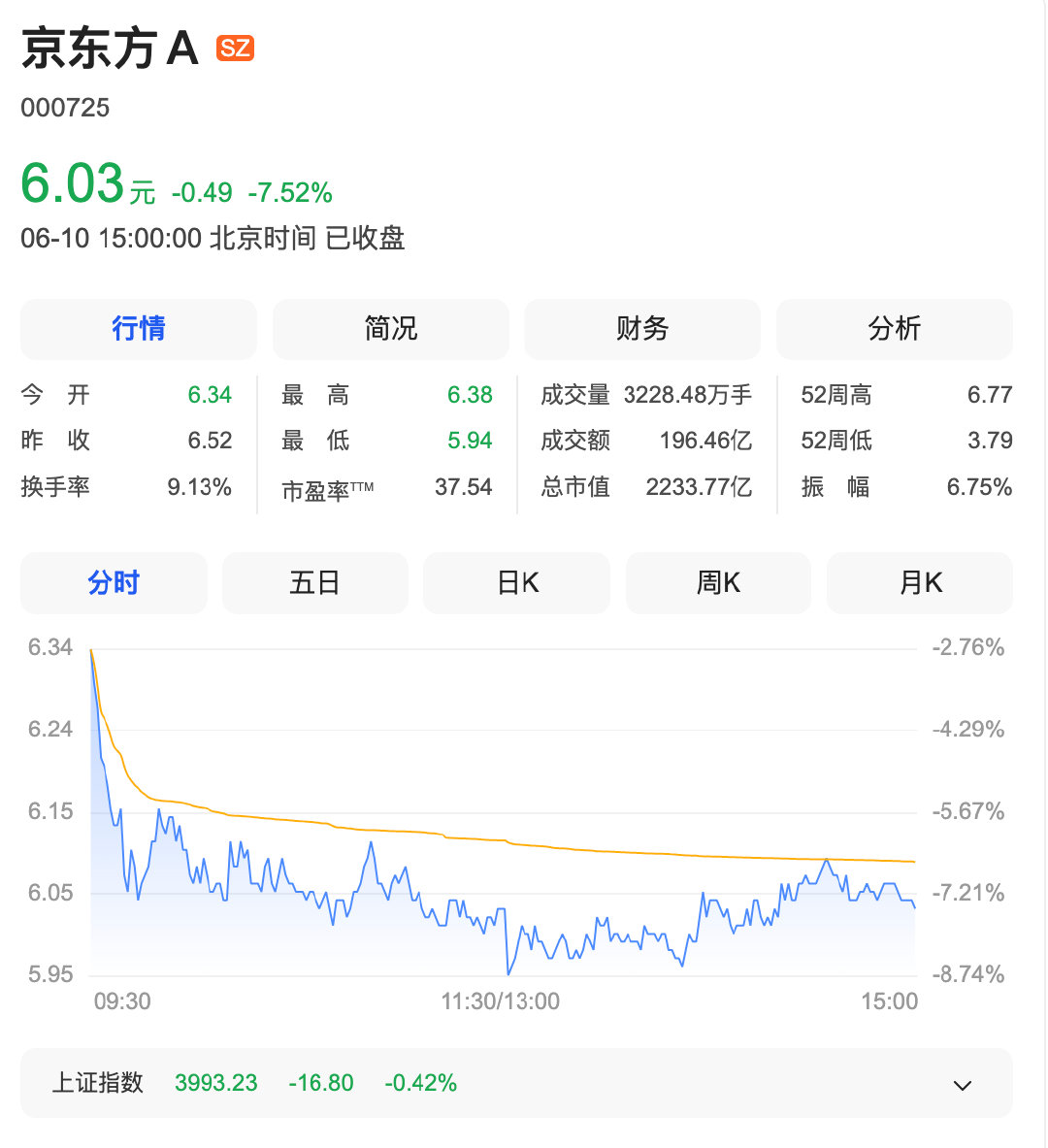Screen dimensions: 1048x1148
Task: Click the 52周高 value 6.77
Action: [990, 395]
